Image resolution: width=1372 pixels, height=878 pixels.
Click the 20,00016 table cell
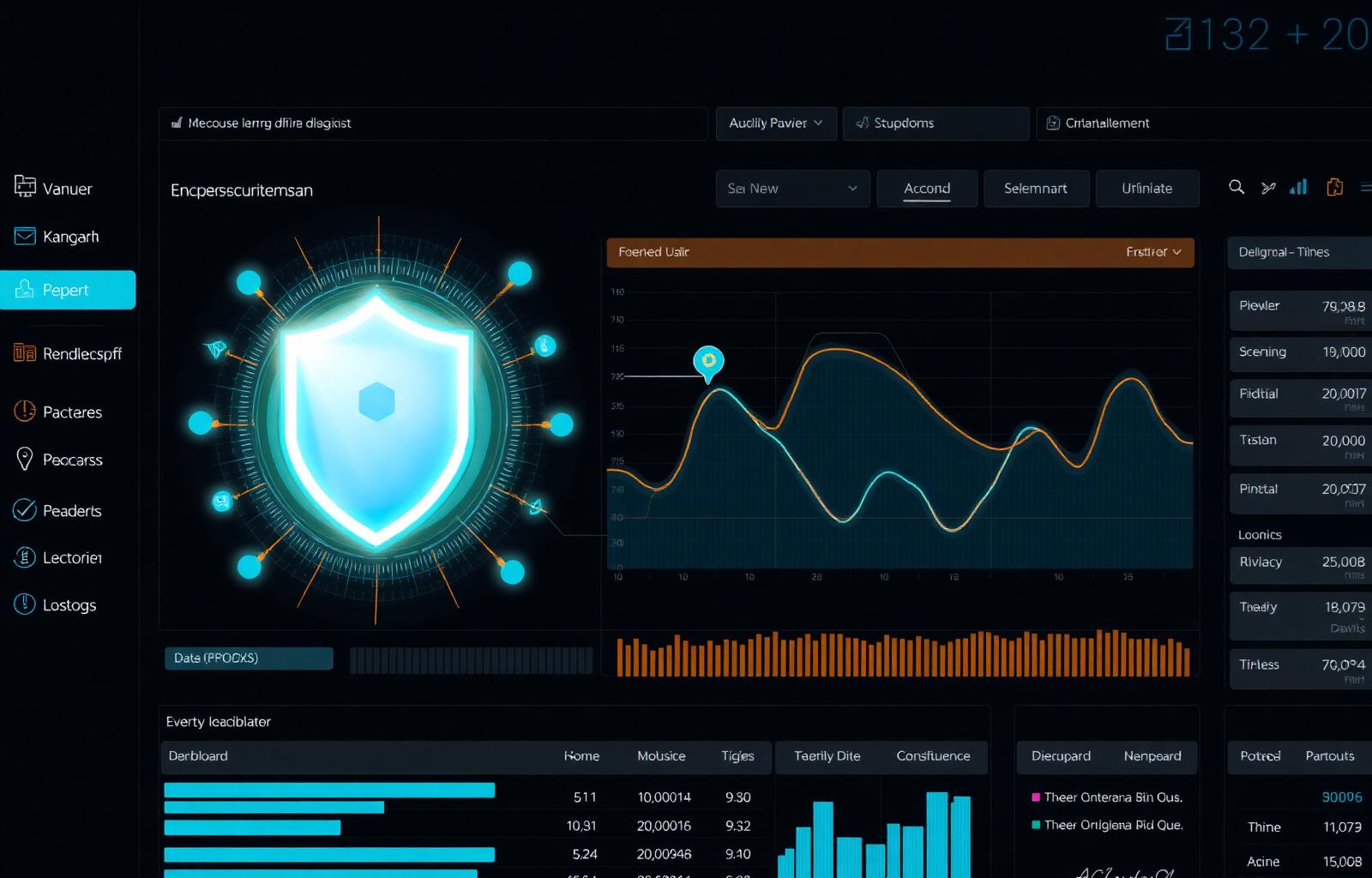point(664,826)
